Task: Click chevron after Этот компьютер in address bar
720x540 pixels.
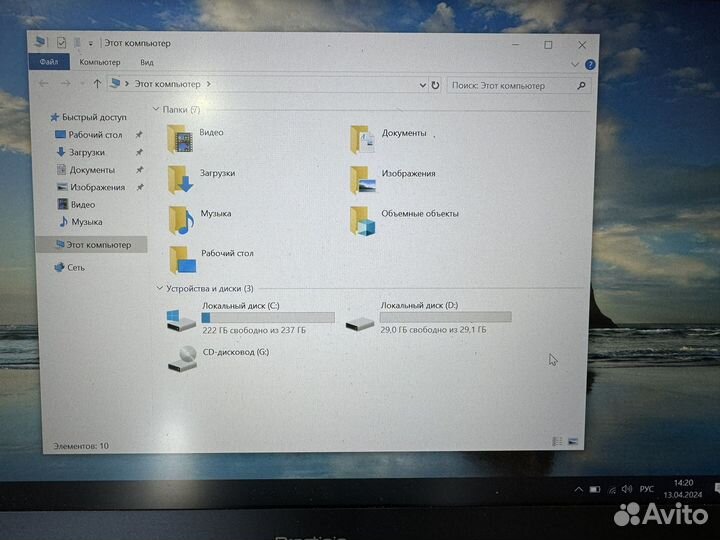Action: coord(209,84)
